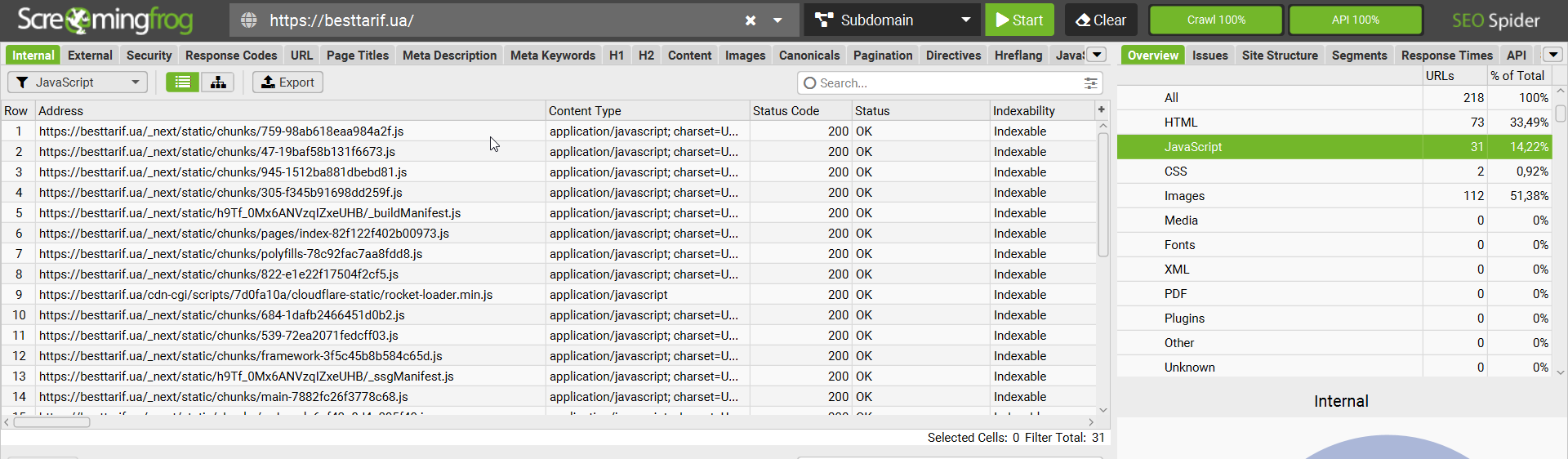Click the Crawl 100% progress bar
This screenshot has width=1568, height=459.
point(1216,20)
